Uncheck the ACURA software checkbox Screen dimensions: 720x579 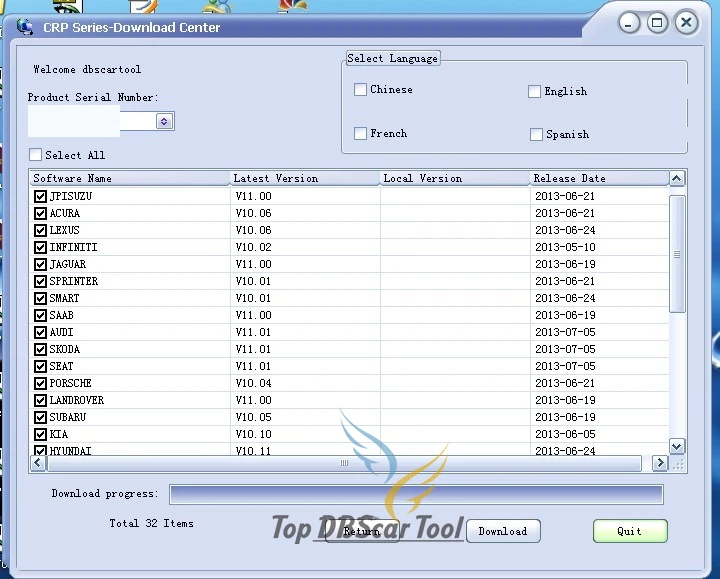40,214
